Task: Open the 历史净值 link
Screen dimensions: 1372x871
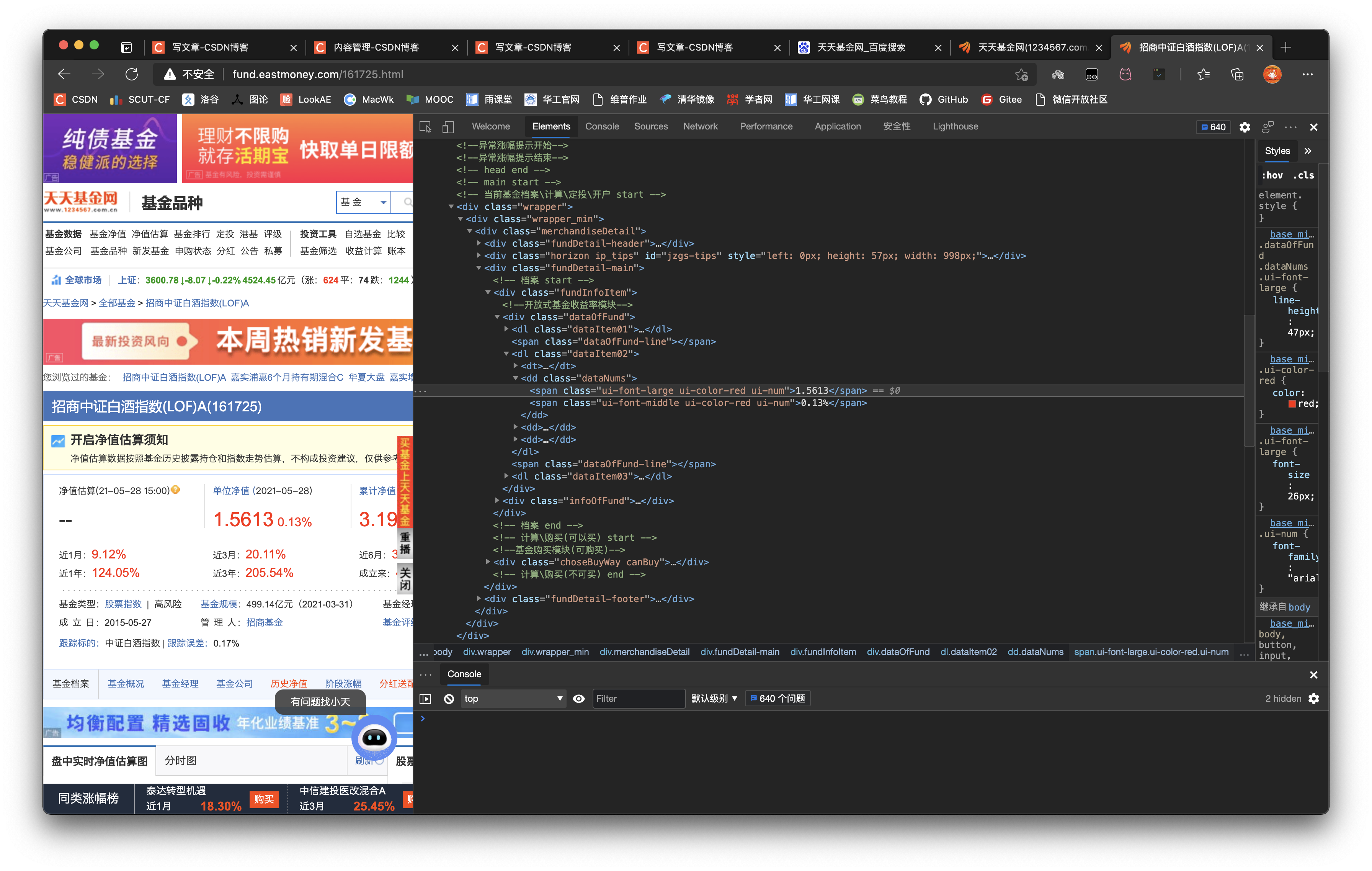Action: [288, 683]
